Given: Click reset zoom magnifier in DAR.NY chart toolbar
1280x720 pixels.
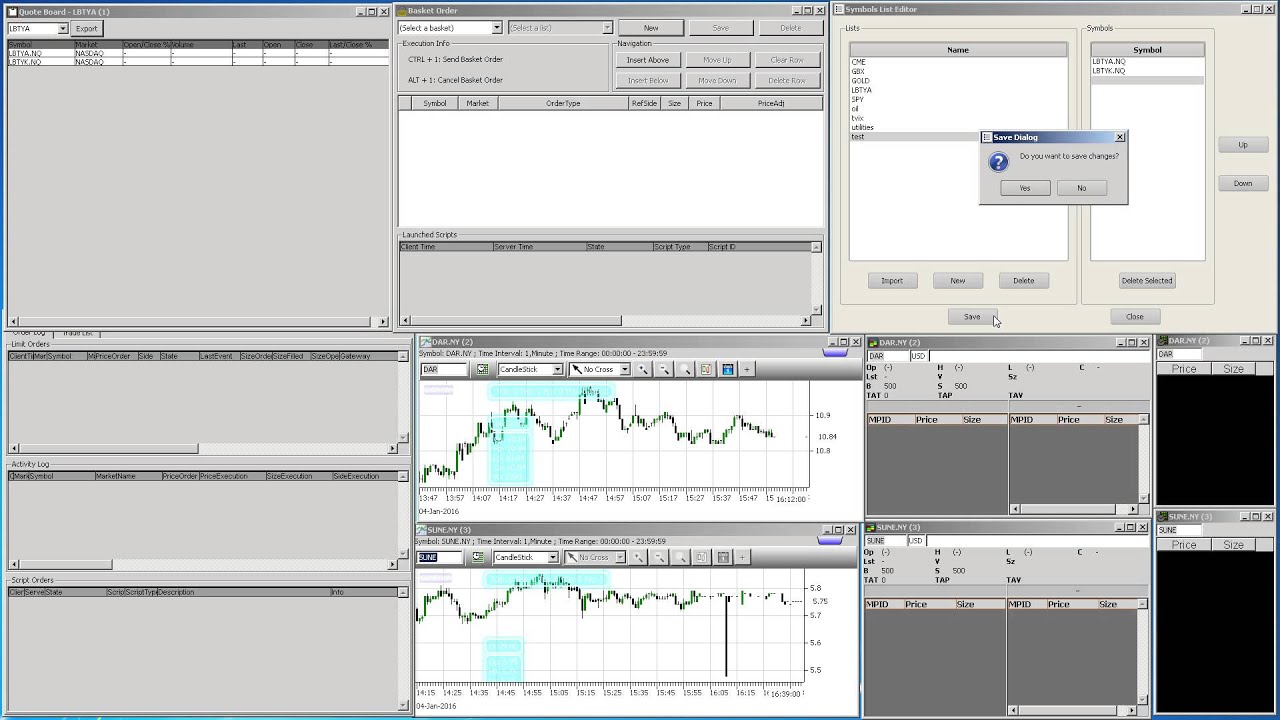Looking at the screenshot, I should [x=685, y=369].
